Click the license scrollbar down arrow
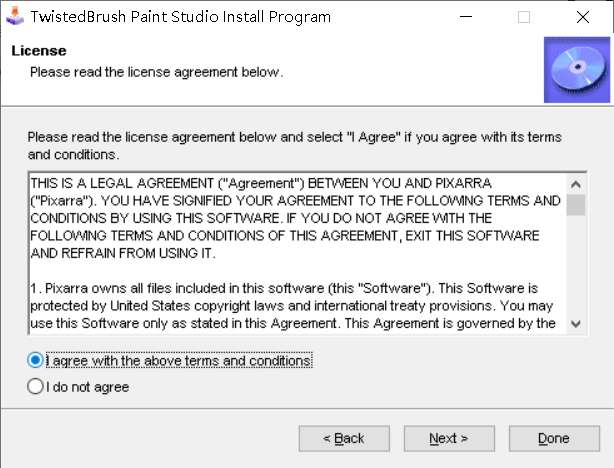 (576, 323)
